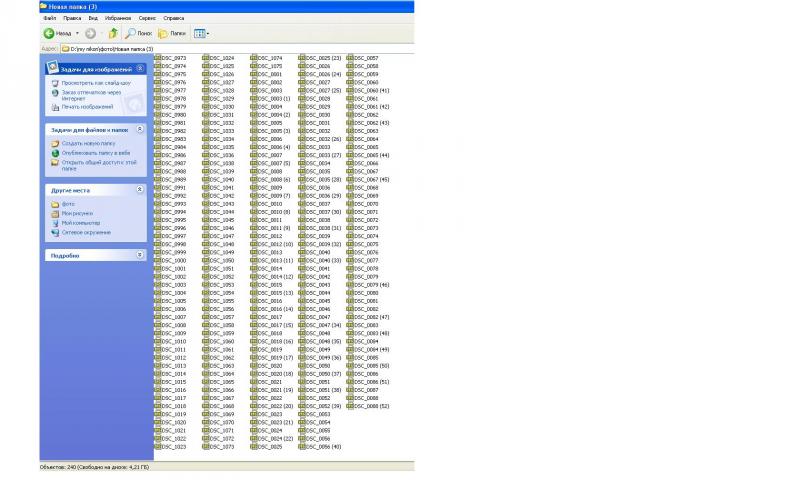This screenshot has width=800, height=500.
Task: Click Заказ отпечатков через Интернет link
Action: (x=91, y=95)
